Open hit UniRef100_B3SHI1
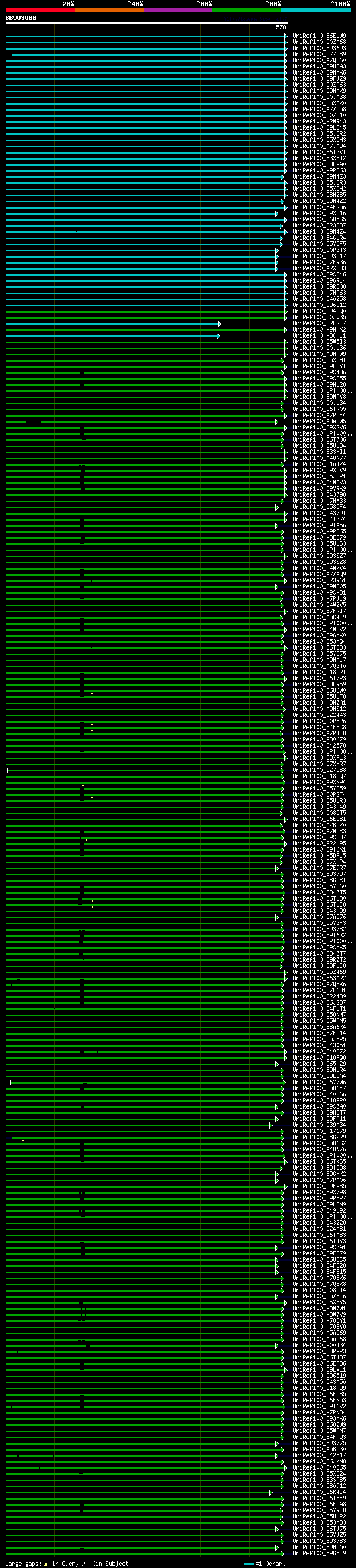This screenshot has width=356, height=1568. click(x=319, y=452)
